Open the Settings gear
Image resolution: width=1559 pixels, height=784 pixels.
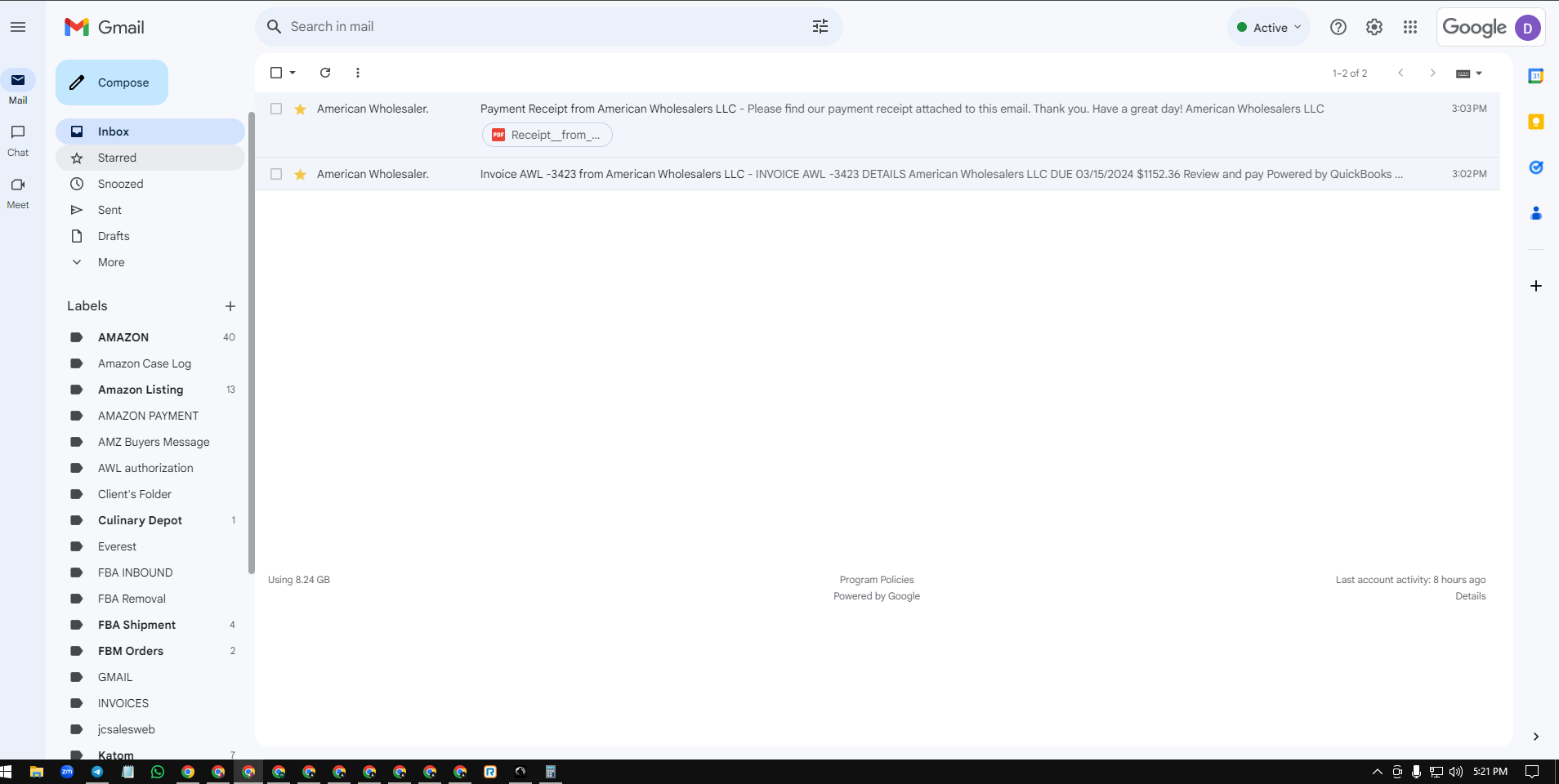tap(1374, 27)
